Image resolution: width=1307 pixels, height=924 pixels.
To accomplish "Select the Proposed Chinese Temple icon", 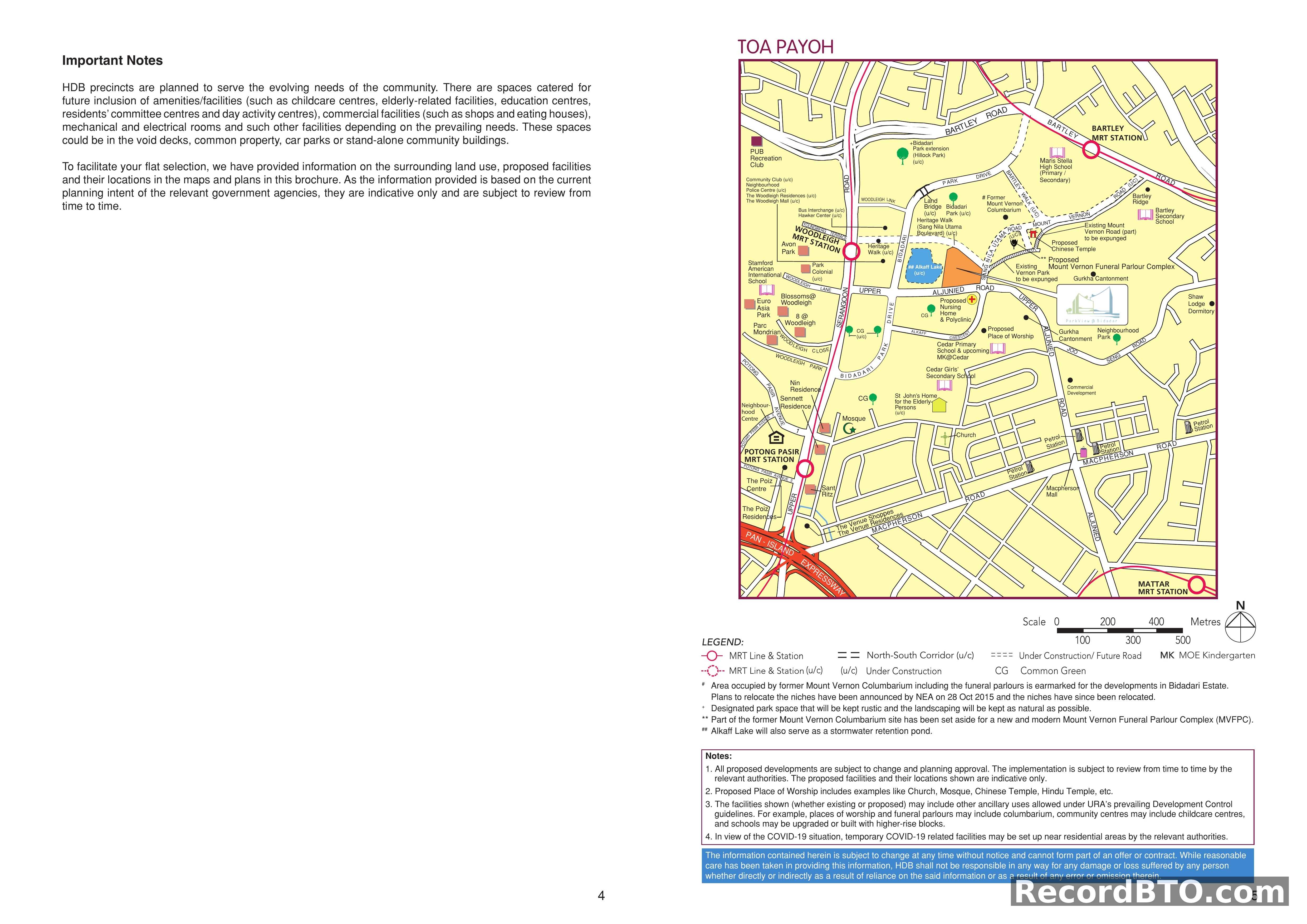I will (x=1033, y=234).
